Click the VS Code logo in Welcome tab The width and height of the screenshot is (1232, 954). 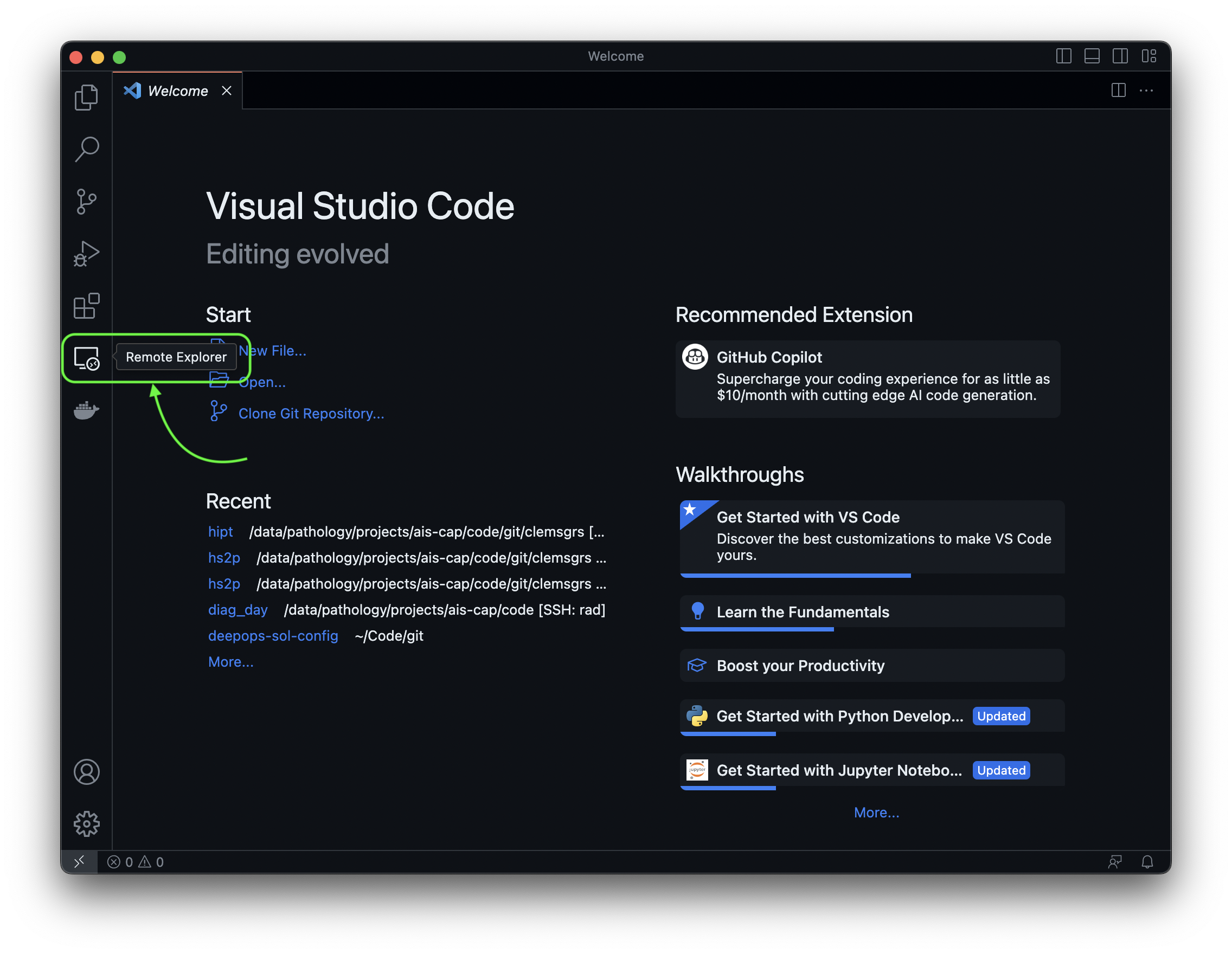click(x=132, y=91)
